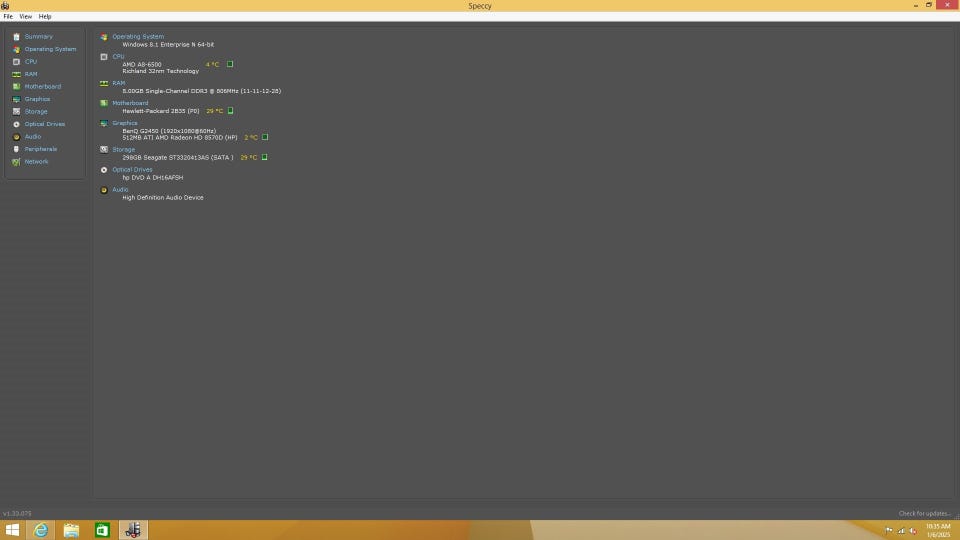Click the Single-Channel DDR3 RAM details text
The width and height of the screenshot is (960, 540).
[201, 91]
